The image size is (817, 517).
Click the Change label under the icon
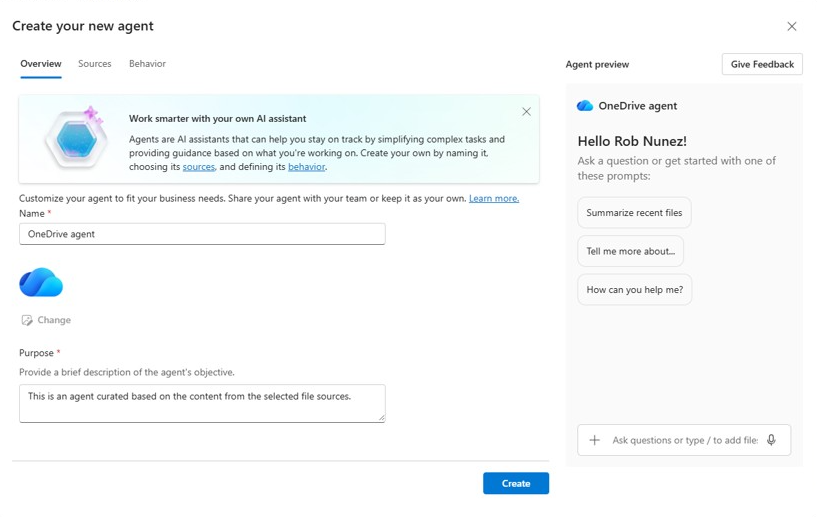pos(54,320)
